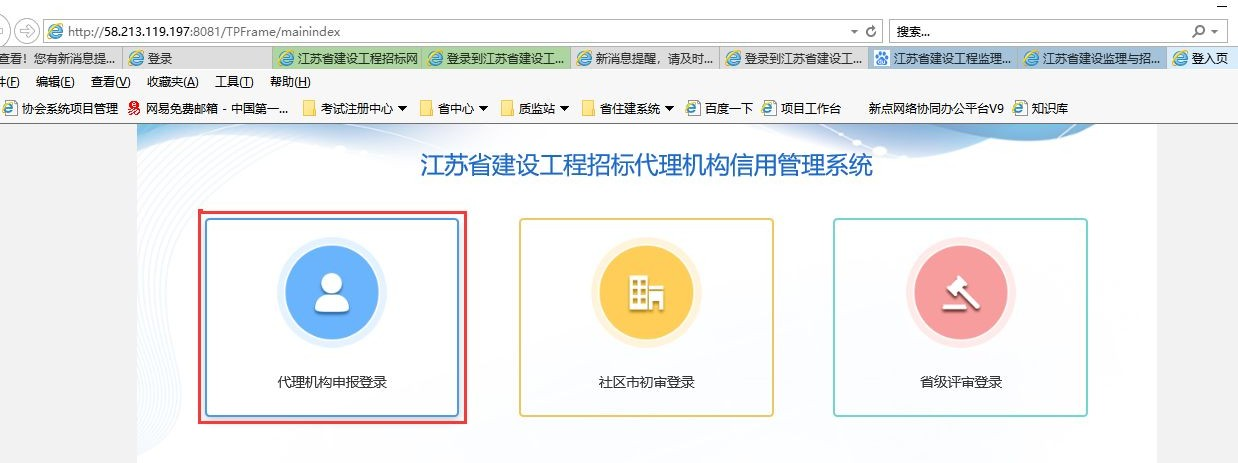Open the address bar history dropdown arrow
This screenshot has width=1238, height=463.
[854, 32]
